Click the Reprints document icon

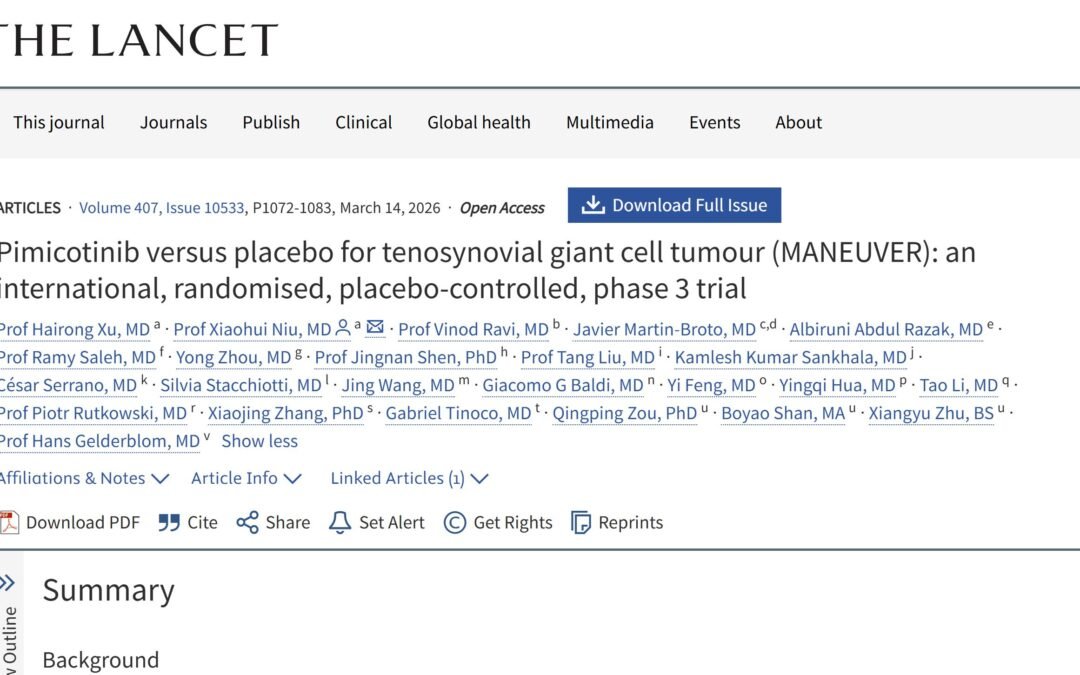click(581, 522)
